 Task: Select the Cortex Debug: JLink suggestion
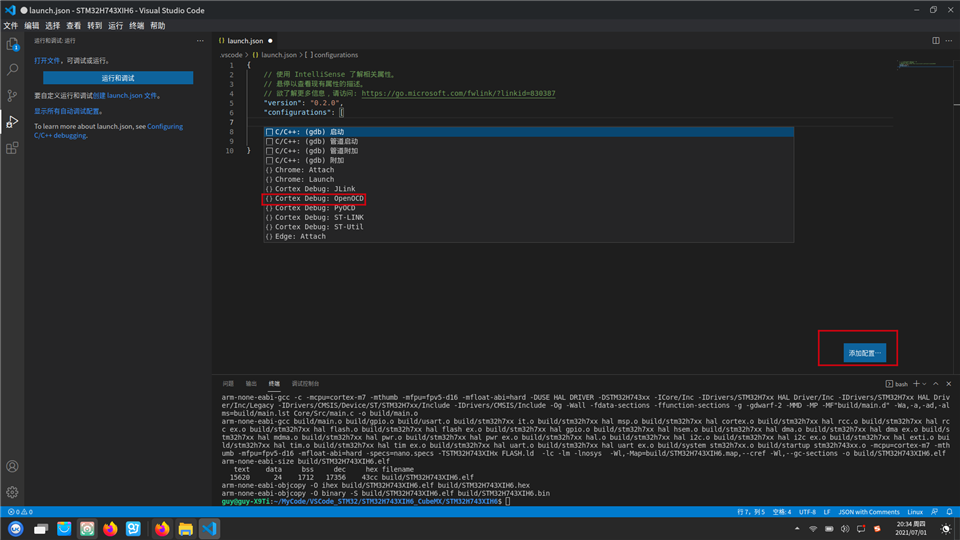click(529, 189)
